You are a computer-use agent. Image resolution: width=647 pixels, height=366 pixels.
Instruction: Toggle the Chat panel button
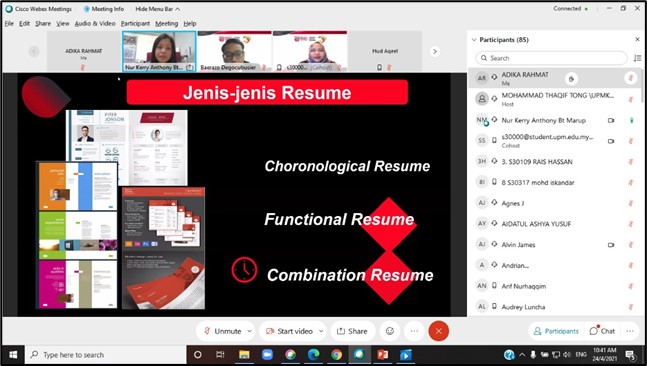pyautogui.click(x=602, y=331)
